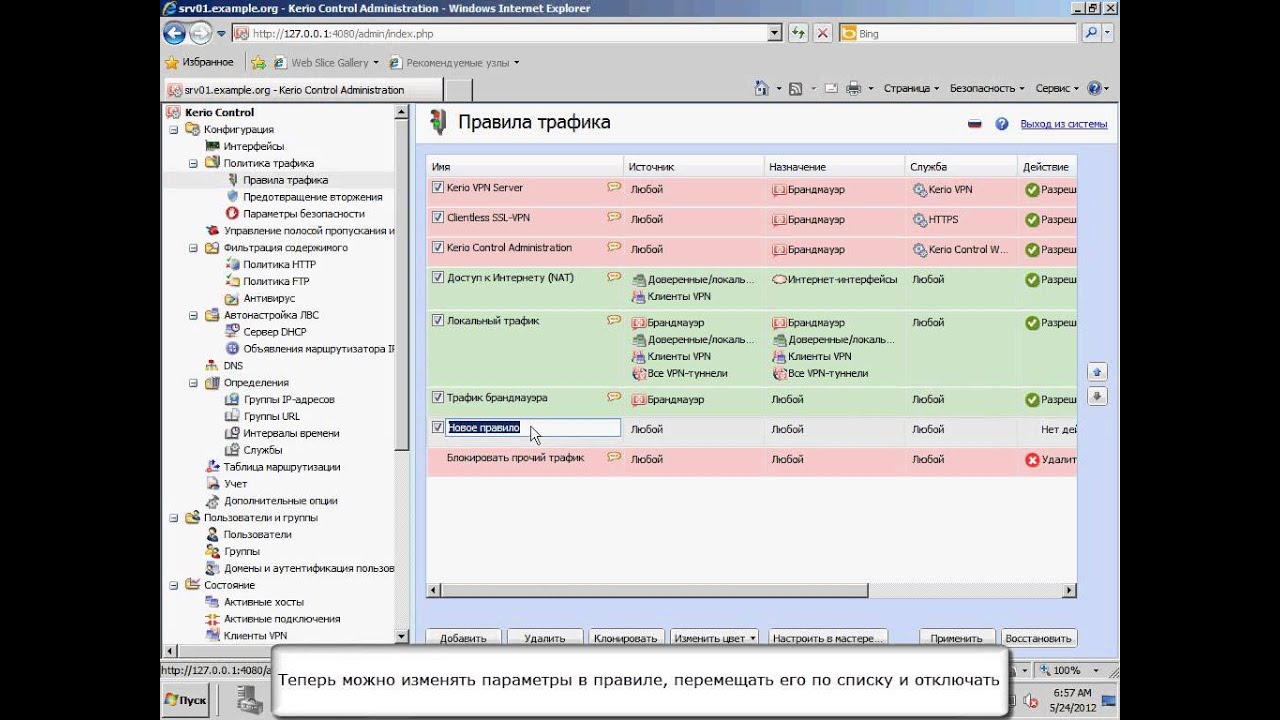Click Настроить в мастере button
Viewport: 1280px width, 720px height.
(x=827, y=638)
